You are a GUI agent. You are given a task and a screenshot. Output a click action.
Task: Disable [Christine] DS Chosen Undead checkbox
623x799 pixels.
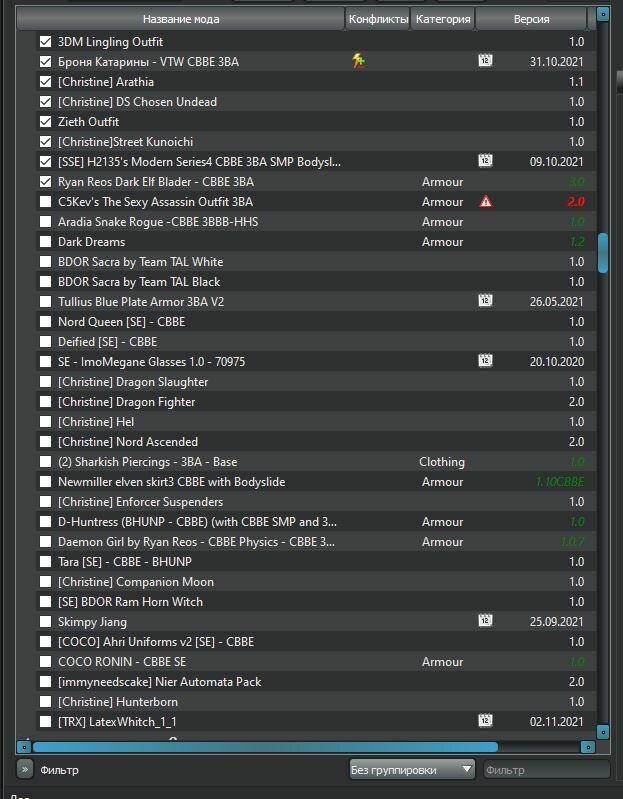(45, 101)
